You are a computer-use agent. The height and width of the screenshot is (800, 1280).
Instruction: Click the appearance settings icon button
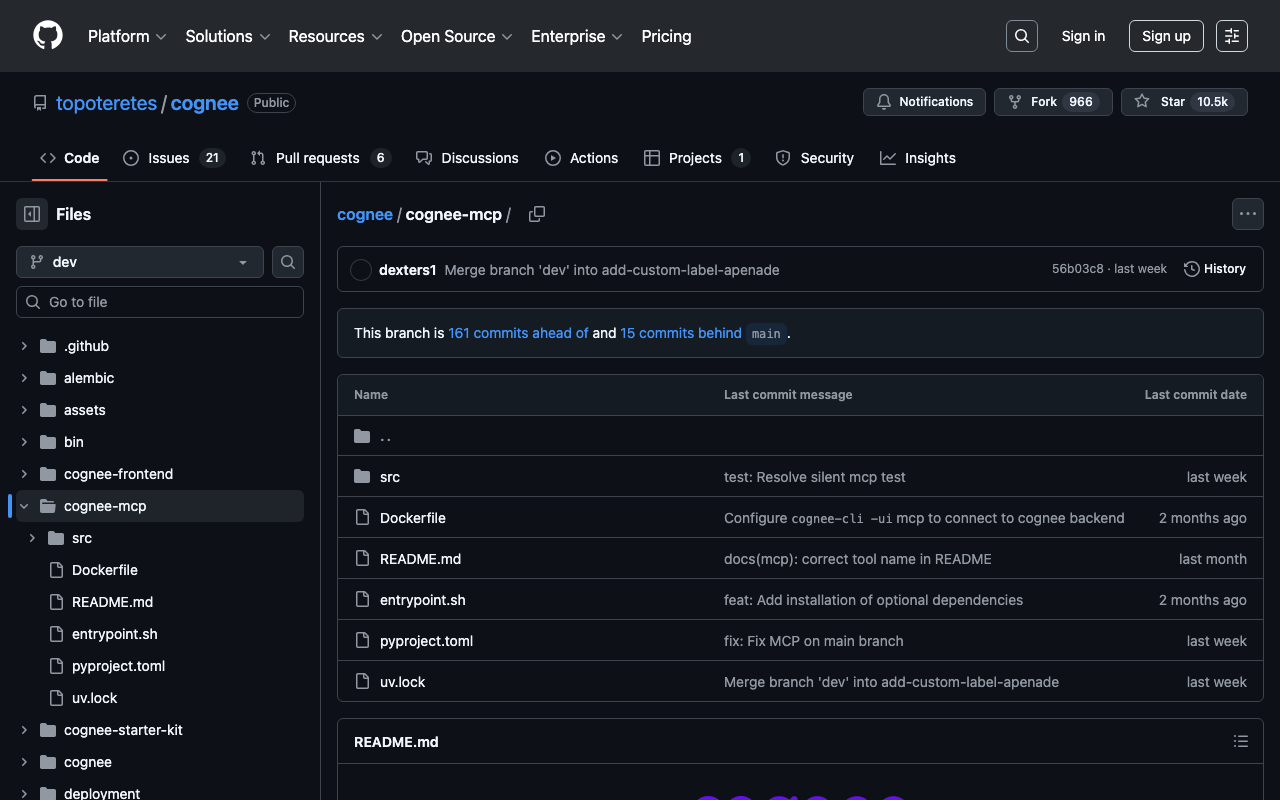coord(1231,36)
